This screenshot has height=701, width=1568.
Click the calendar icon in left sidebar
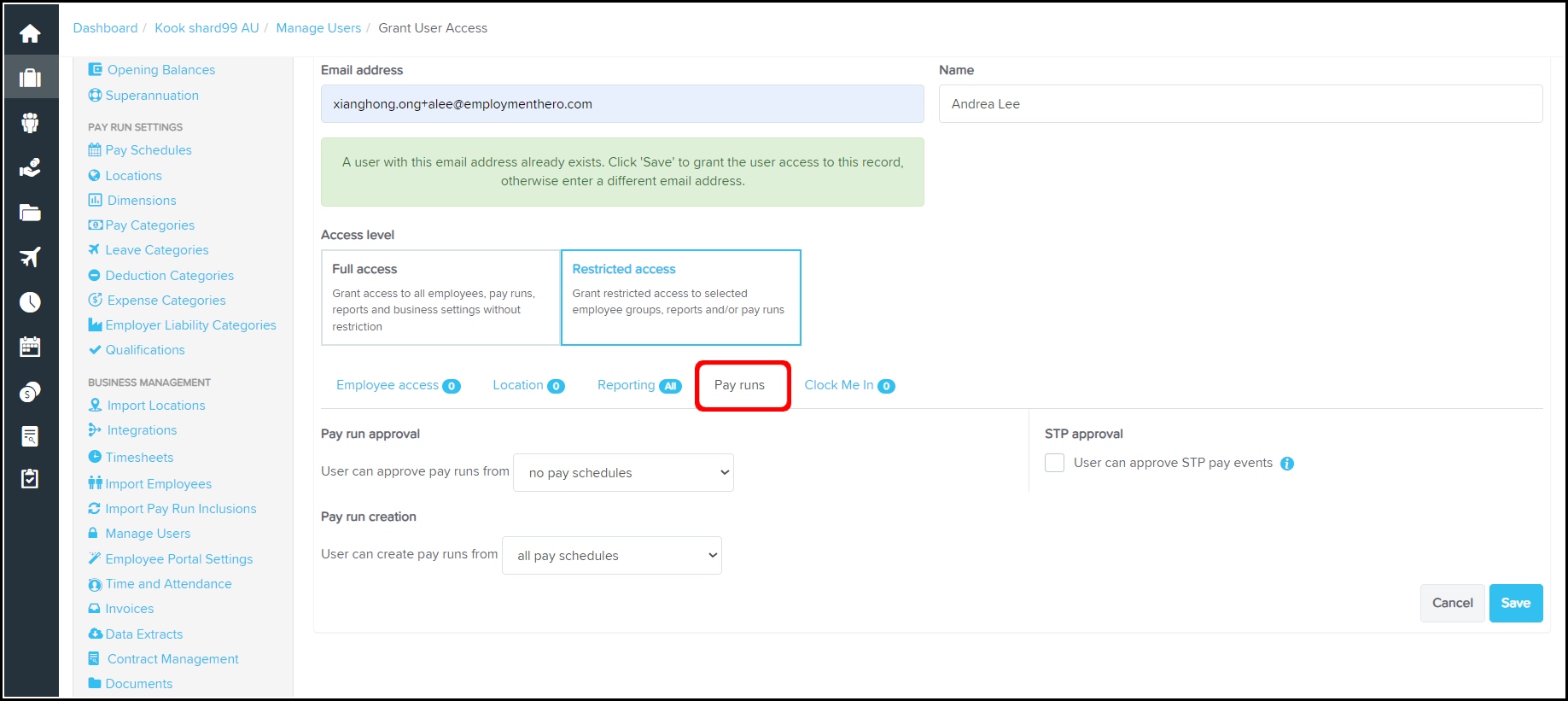click(30, 347)
